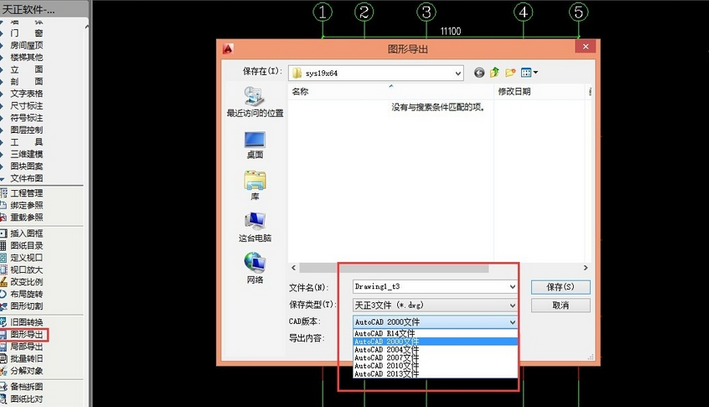Open 最近访问的位置 in places bar
This screenshot has height=407, width=709.
click(255, 102)
